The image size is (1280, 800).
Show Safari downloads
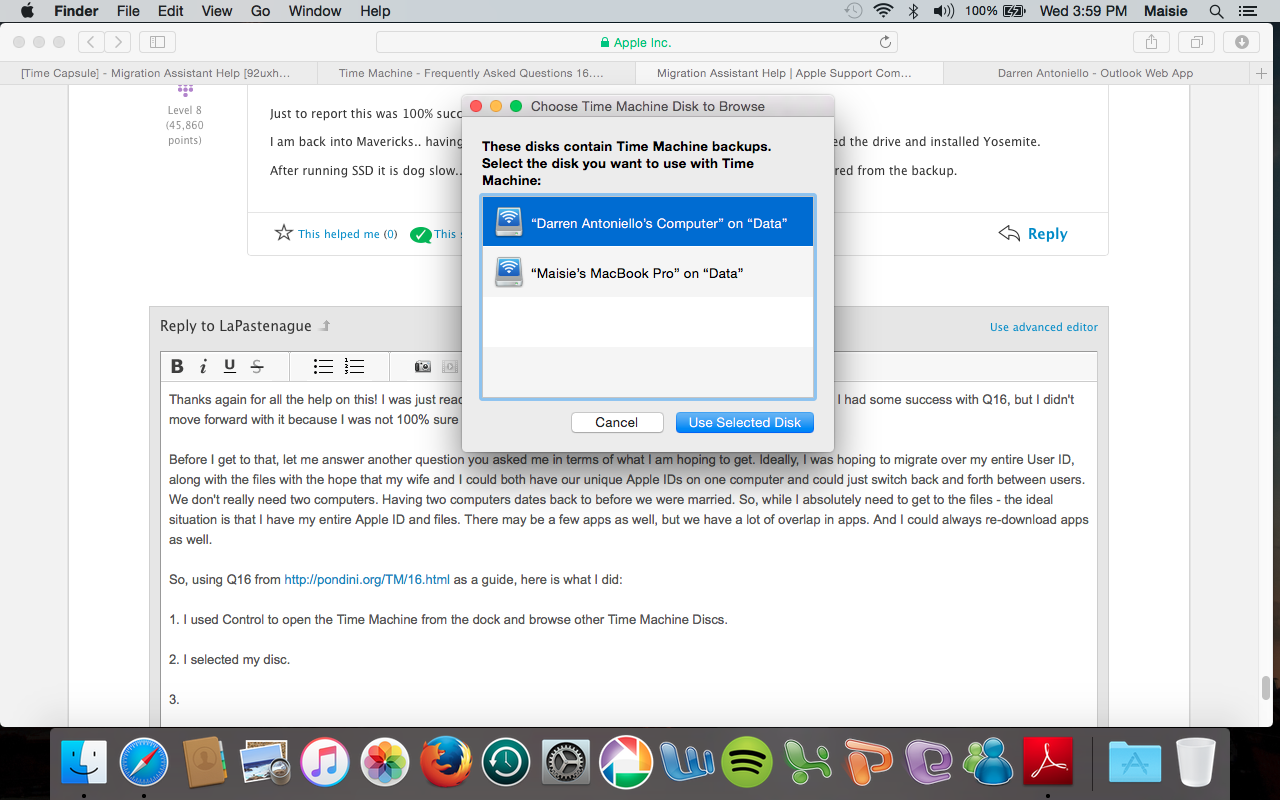pyautogui.click(x=1241, y=42)
